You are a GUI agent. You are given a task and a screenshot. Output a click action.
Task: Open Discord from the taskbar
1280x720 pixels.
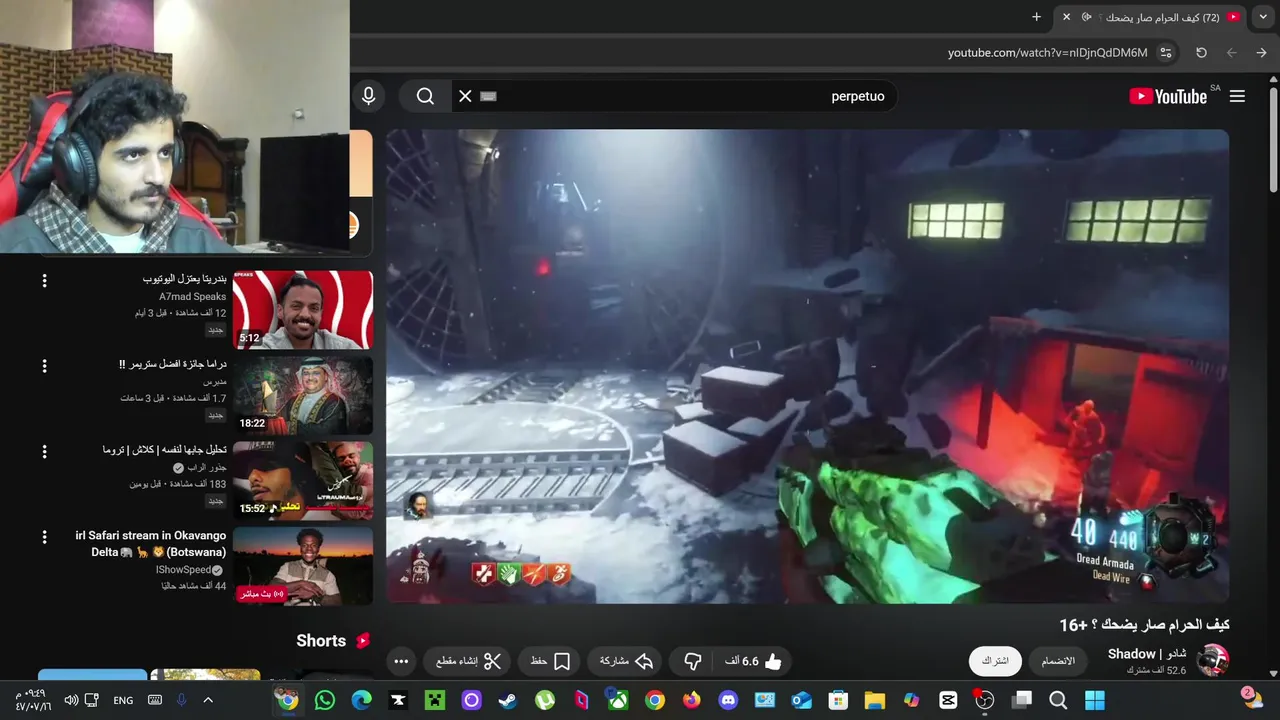point(728,700)
